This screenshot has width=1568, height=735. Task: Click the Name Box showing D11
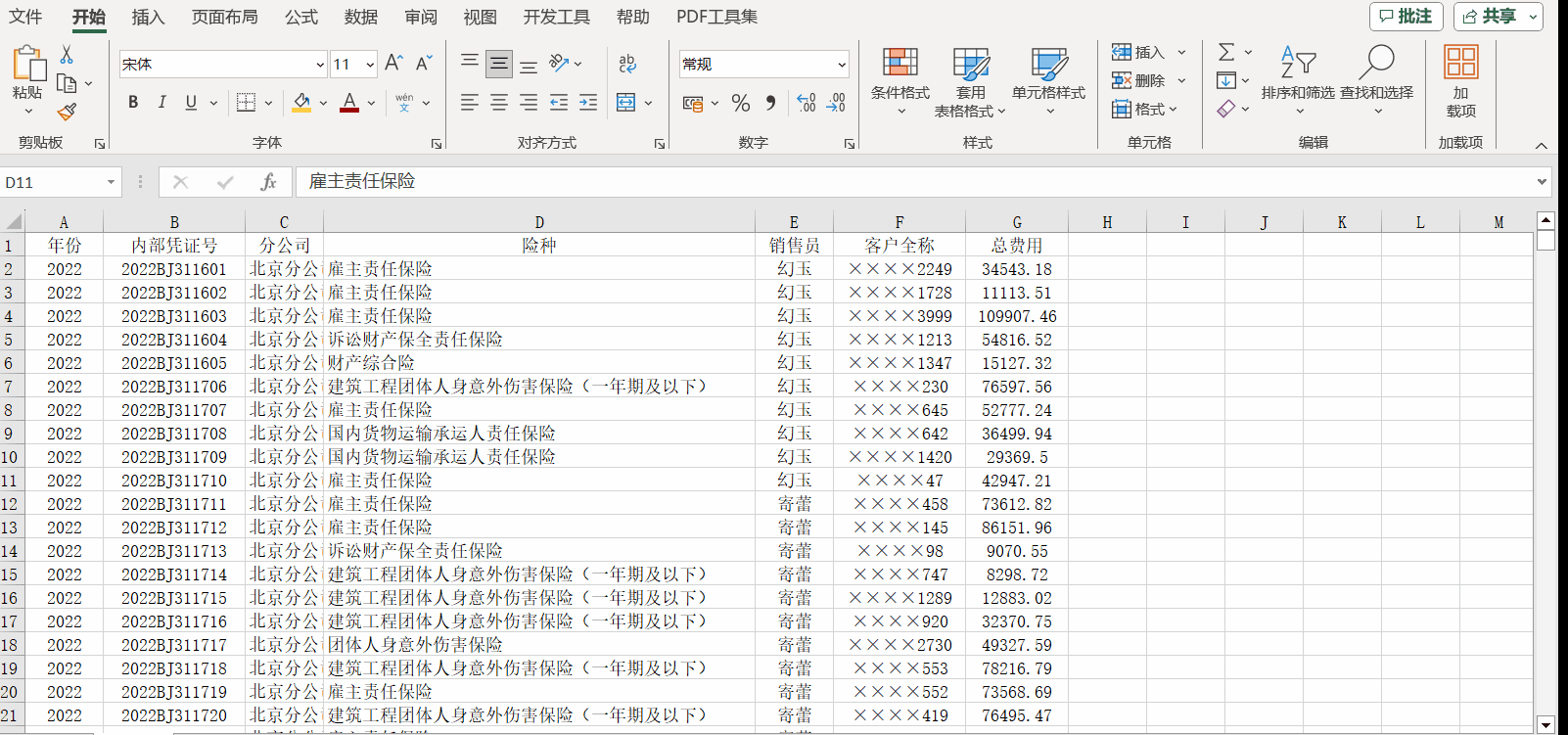52,182
